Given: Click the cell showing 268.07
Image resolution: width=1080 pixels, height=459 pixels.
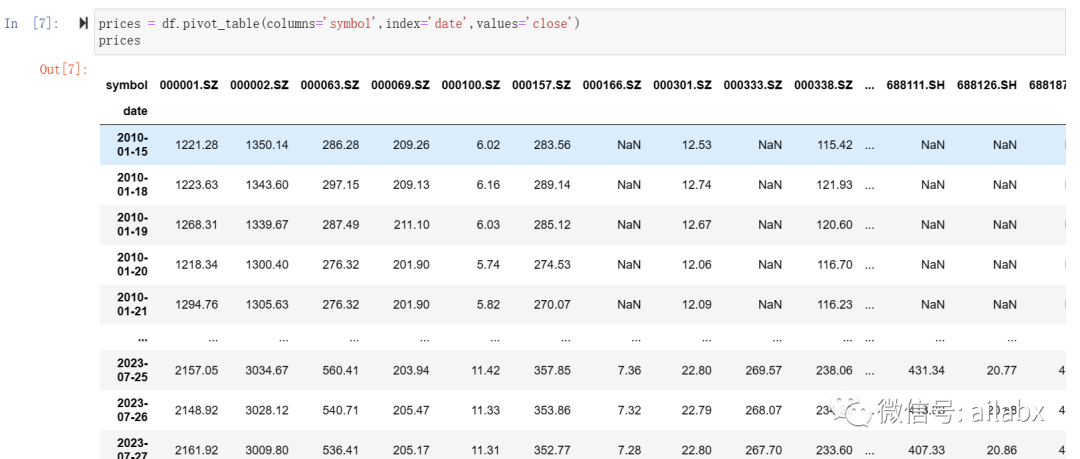Looking at the screenshot, I should [764, 410].
